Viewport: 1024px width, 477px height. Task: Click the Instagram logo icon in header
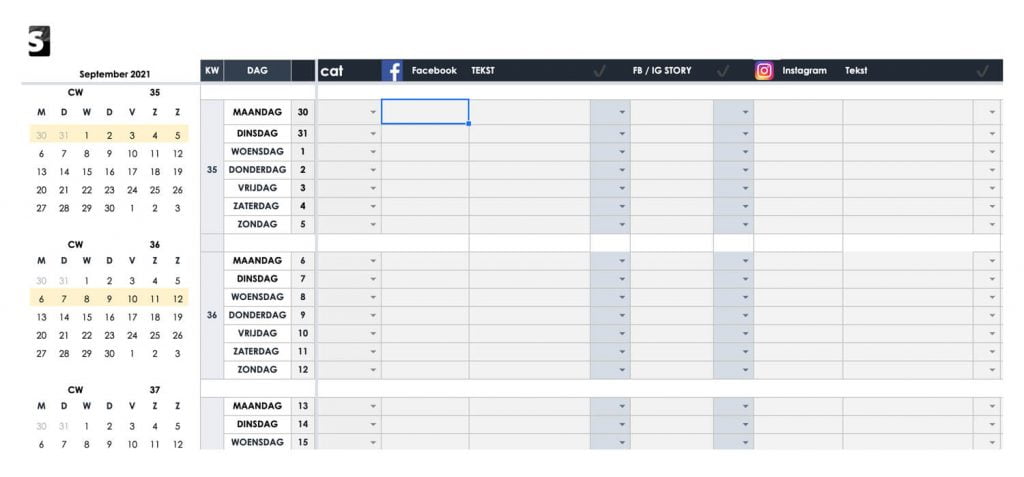click(764, 71)
